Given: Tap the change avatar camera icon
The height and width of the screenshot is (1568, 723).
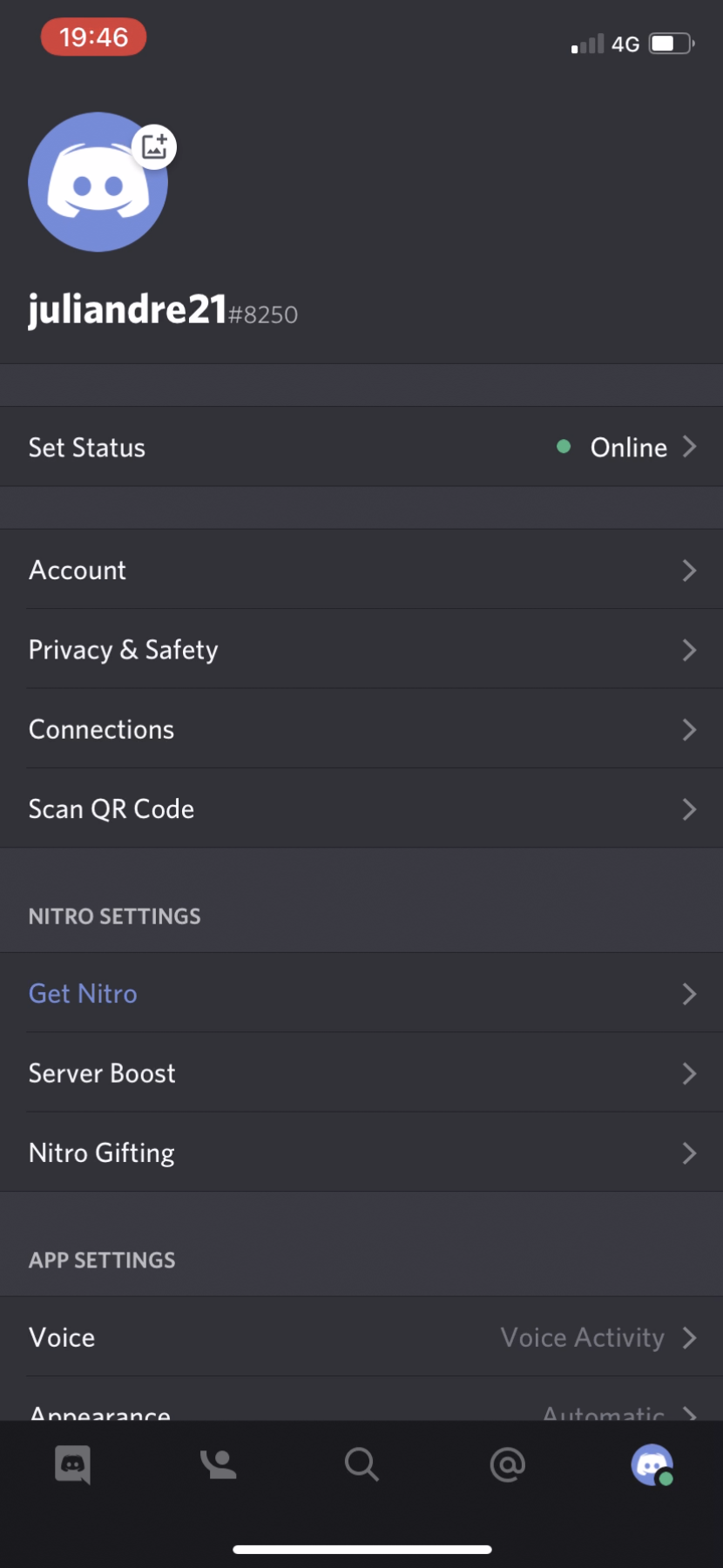Looking at the screenshot, I should (x=155, y=146).
